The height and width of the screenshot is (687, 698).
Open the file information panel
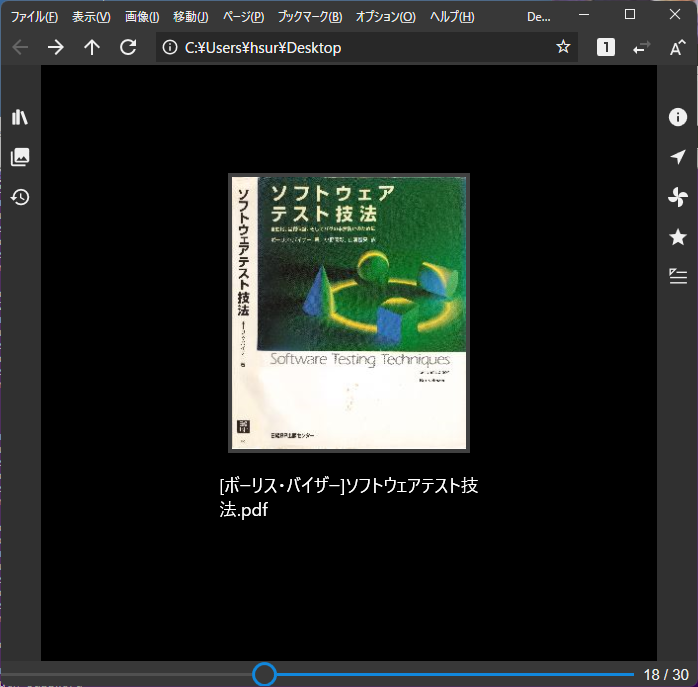678,117
